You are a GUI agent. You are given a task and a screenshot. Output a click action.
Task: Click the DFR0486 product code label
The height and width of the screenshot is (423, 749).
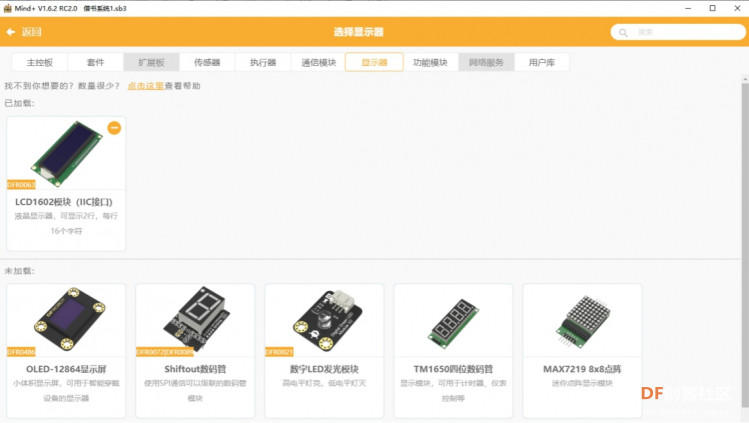(x=21, y=352)
